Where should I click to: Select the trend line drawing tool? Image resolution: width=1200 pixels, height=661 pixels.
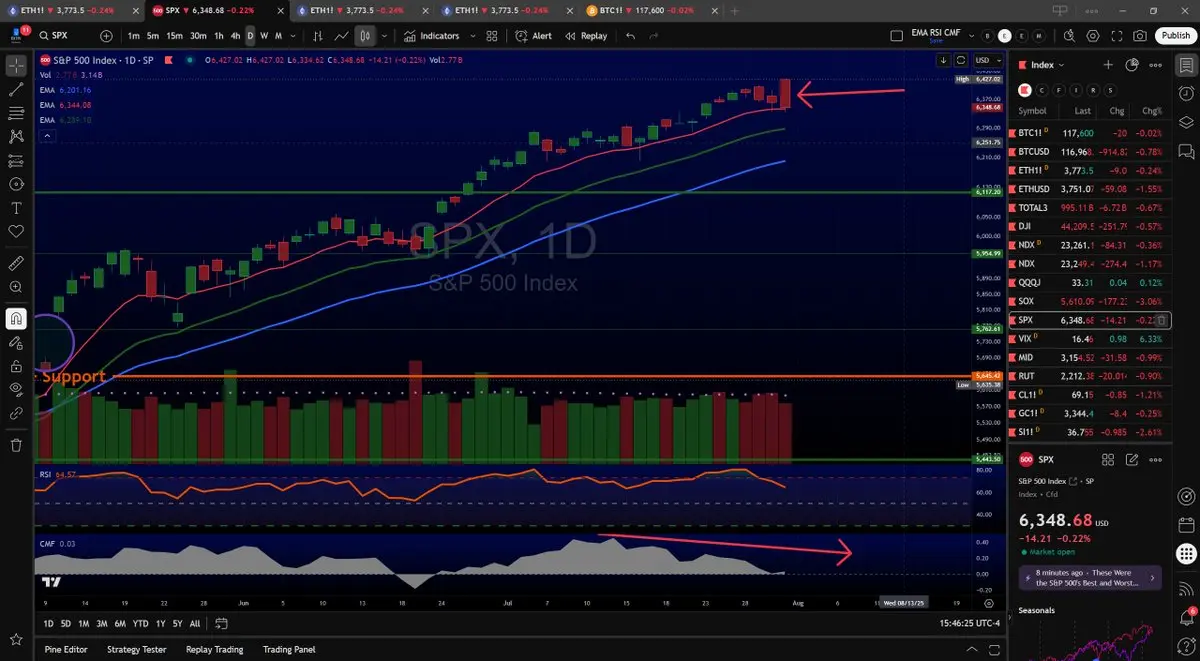(x=16, y=89)
